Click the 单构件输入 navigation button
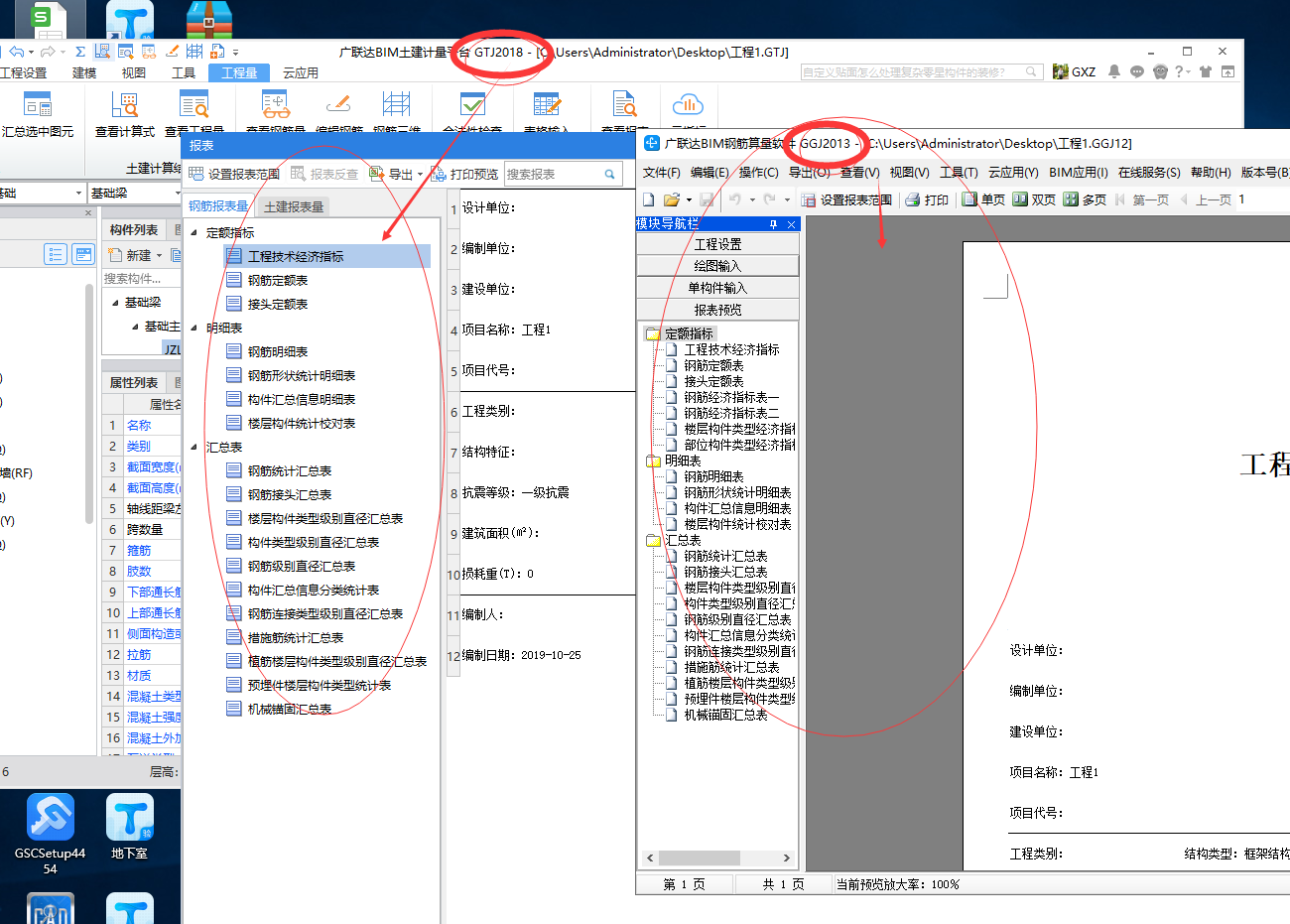1290x924 pixels. point(717,288)
